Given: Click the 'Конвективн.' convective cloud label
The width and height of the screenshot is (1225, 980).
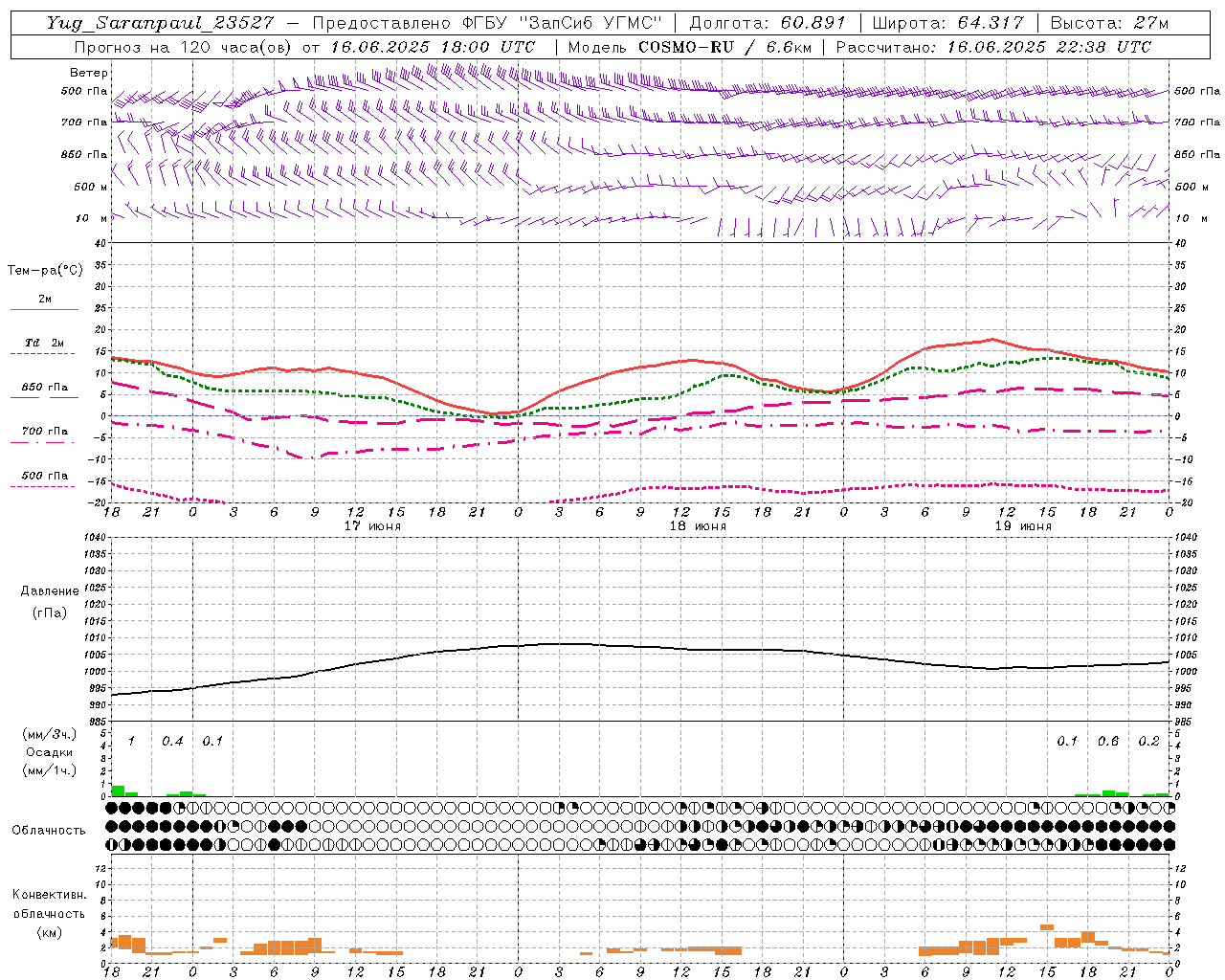Looking at the screenshot, I should 49,895.
